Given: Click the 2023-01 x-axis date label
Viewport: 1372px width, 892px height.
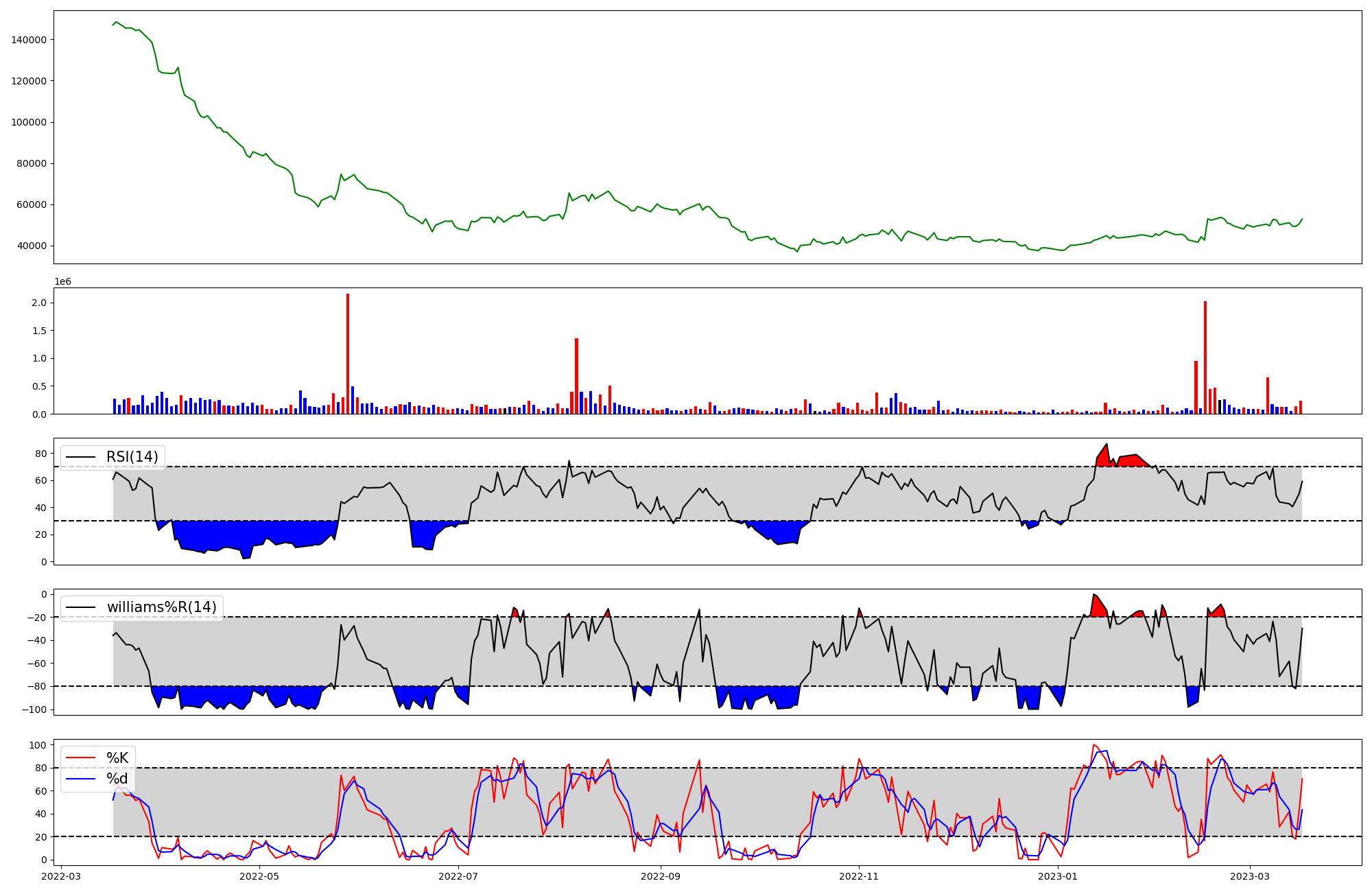Looking at the screenshot, I should click(1058, 876).
